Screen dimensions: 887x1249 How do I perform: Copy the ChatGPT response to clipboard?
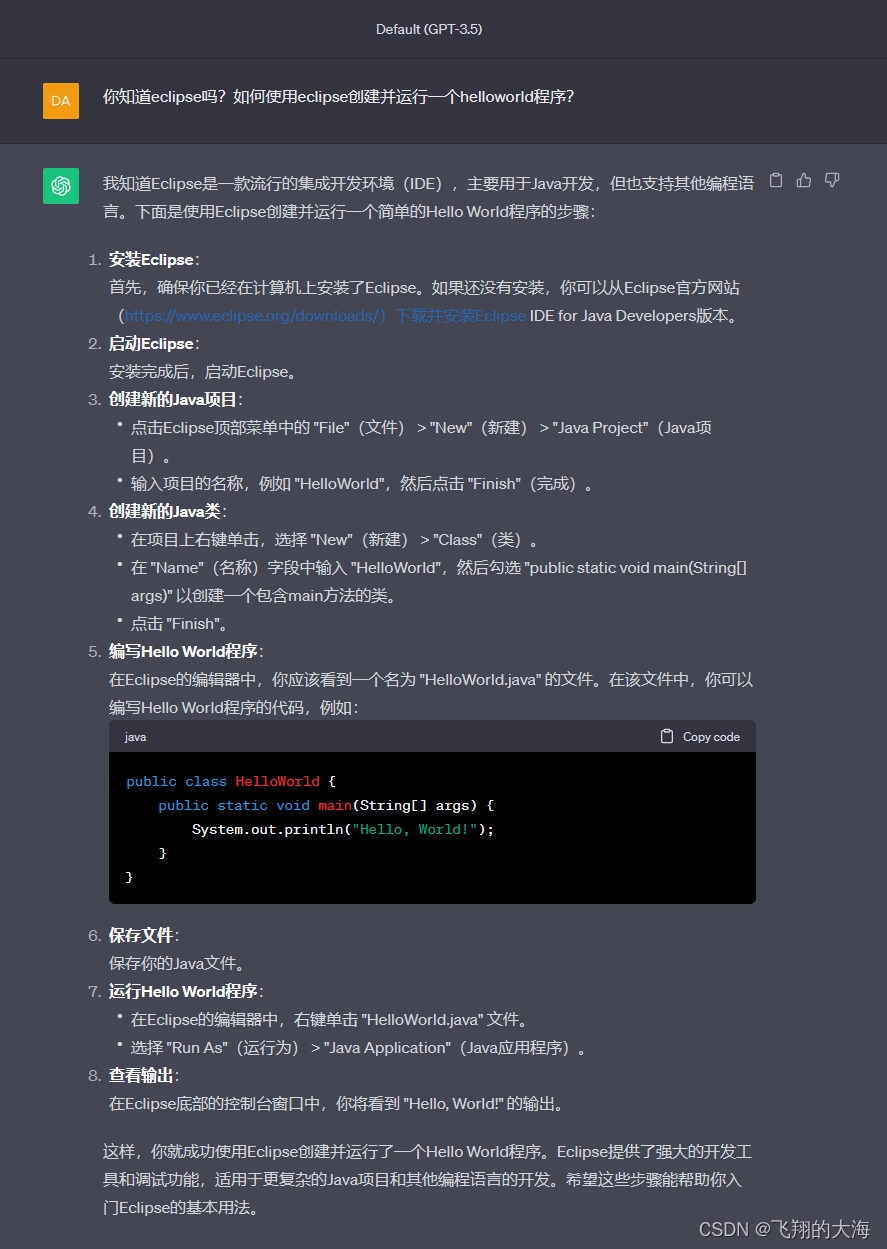click(775, 180)
